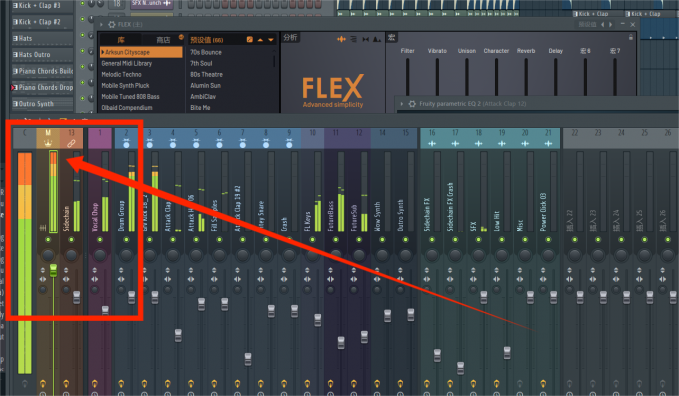The image size is (679, 396).
Task: Click the plus icon on mixer track 21
Action: tap(548, 143)
